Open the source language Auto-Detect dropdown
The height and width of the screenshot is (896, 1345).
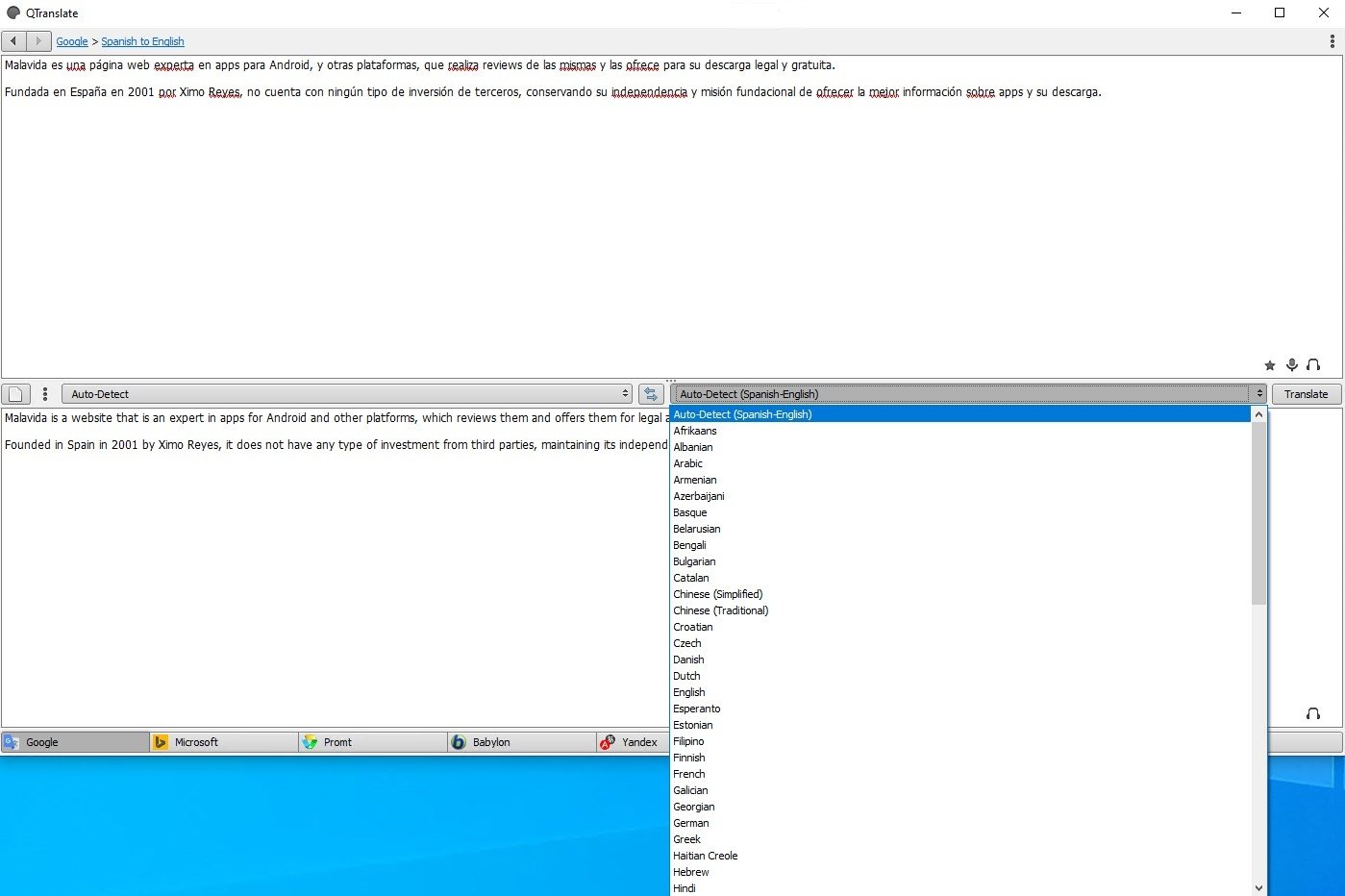click(347, 394)
